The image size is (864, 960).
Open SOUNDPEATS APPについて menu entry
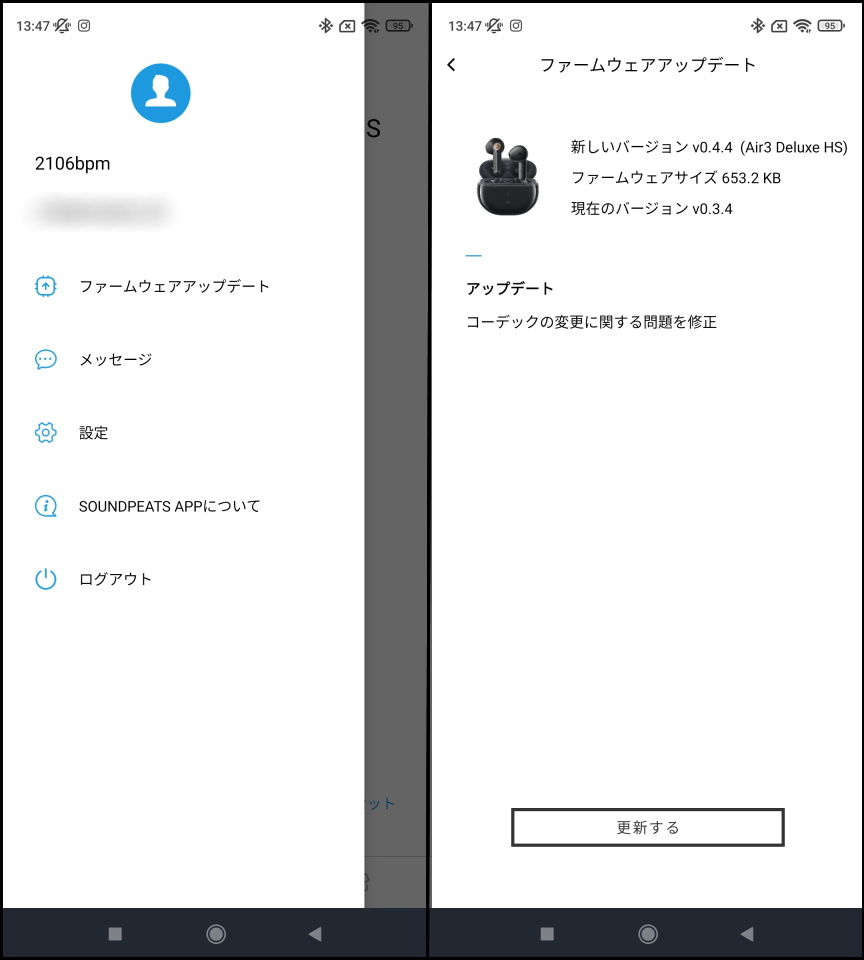click(x=170, y=506)
